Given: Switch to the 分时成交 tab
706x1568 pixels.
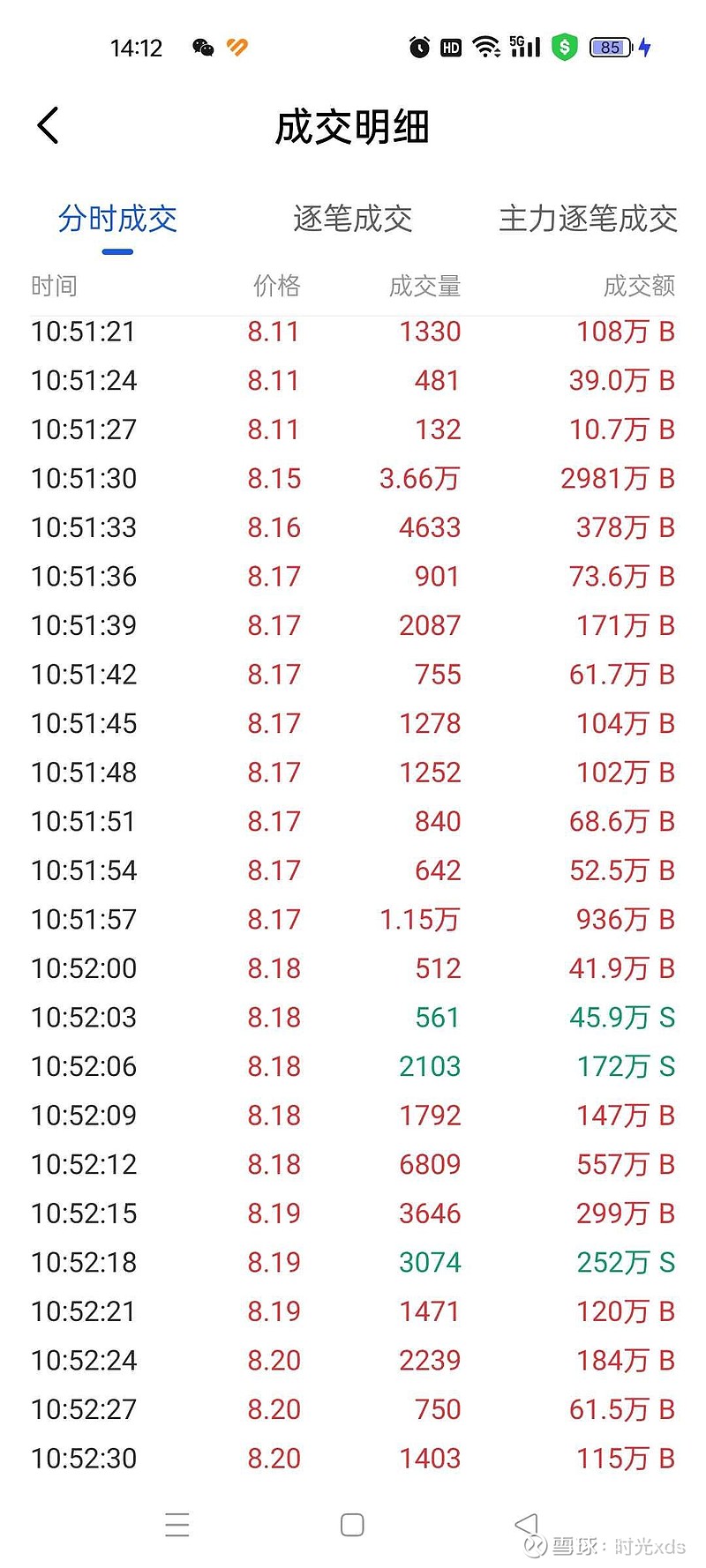Looking at the screenshot, I should (117, 219).
